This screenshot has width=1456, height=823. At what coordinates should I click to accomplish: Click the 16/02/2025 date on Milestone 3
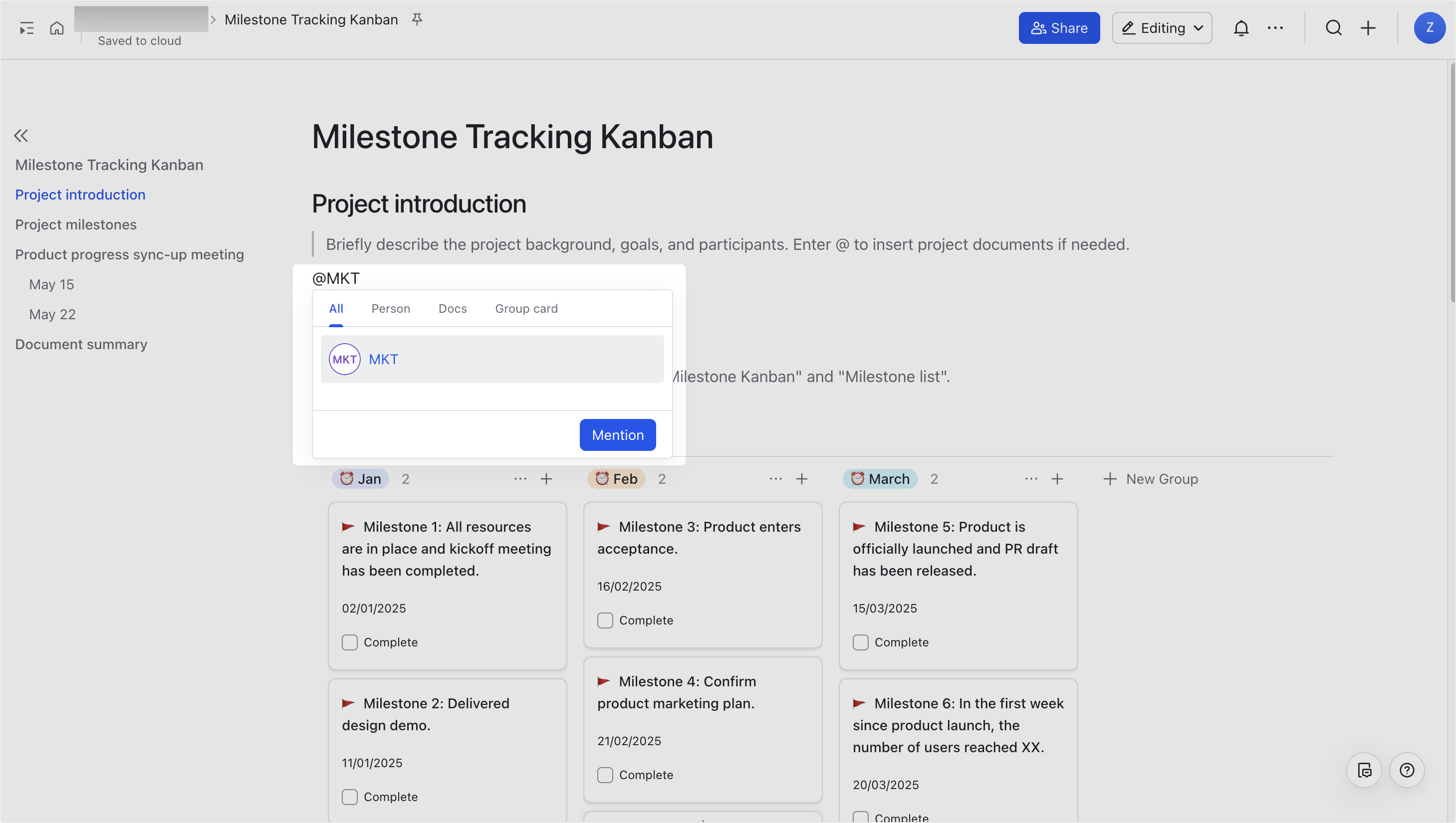click(629, 586)
